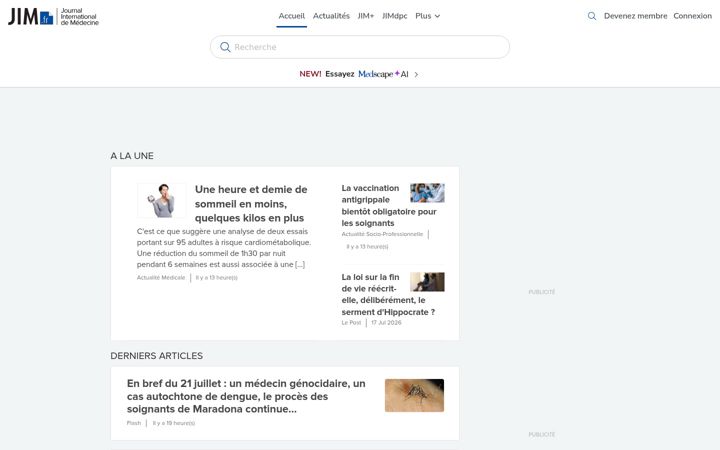Screen dimensions: 720x450
Task: Open the arrow next to Medscape AI
Action: [416, 74]
